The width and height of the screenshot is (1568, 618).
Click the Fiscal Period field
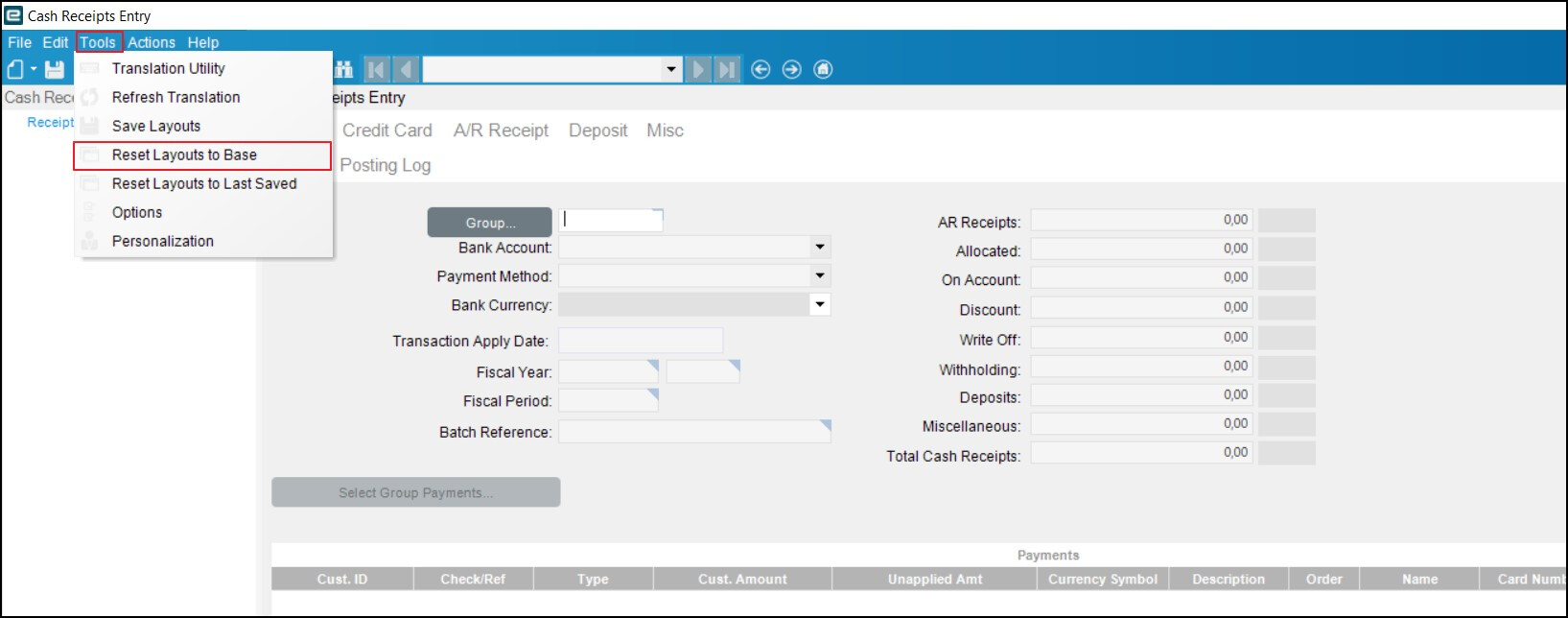coord(609,400)
